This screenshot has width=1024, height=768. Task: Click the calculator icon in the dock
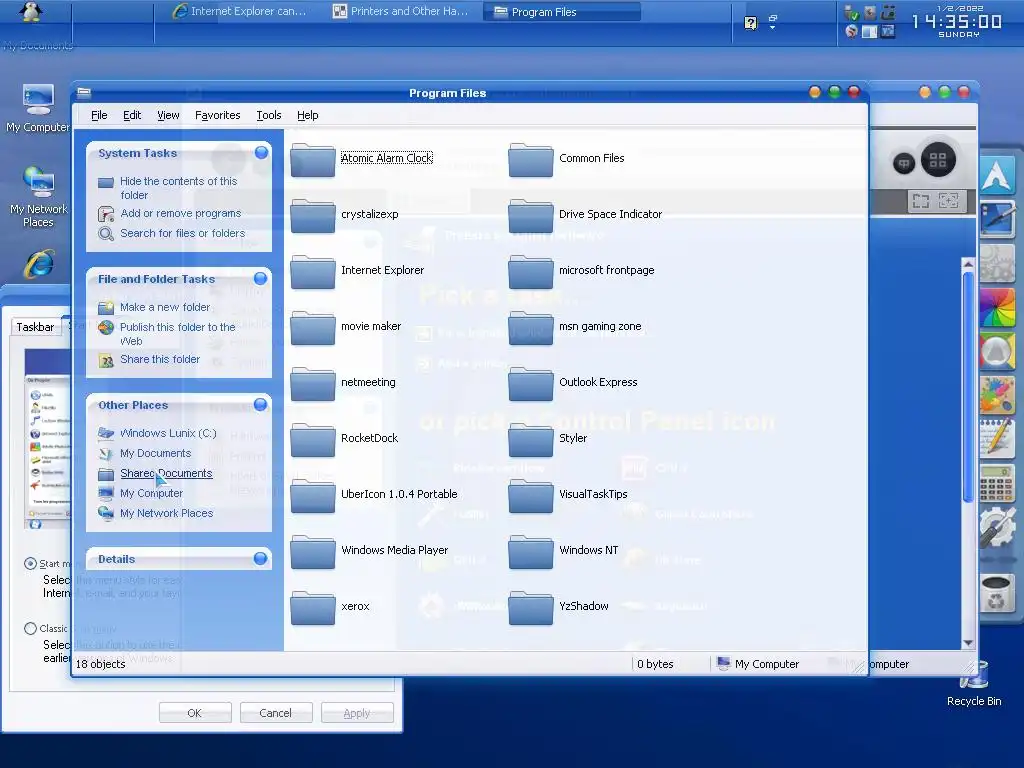click(997, 484)
